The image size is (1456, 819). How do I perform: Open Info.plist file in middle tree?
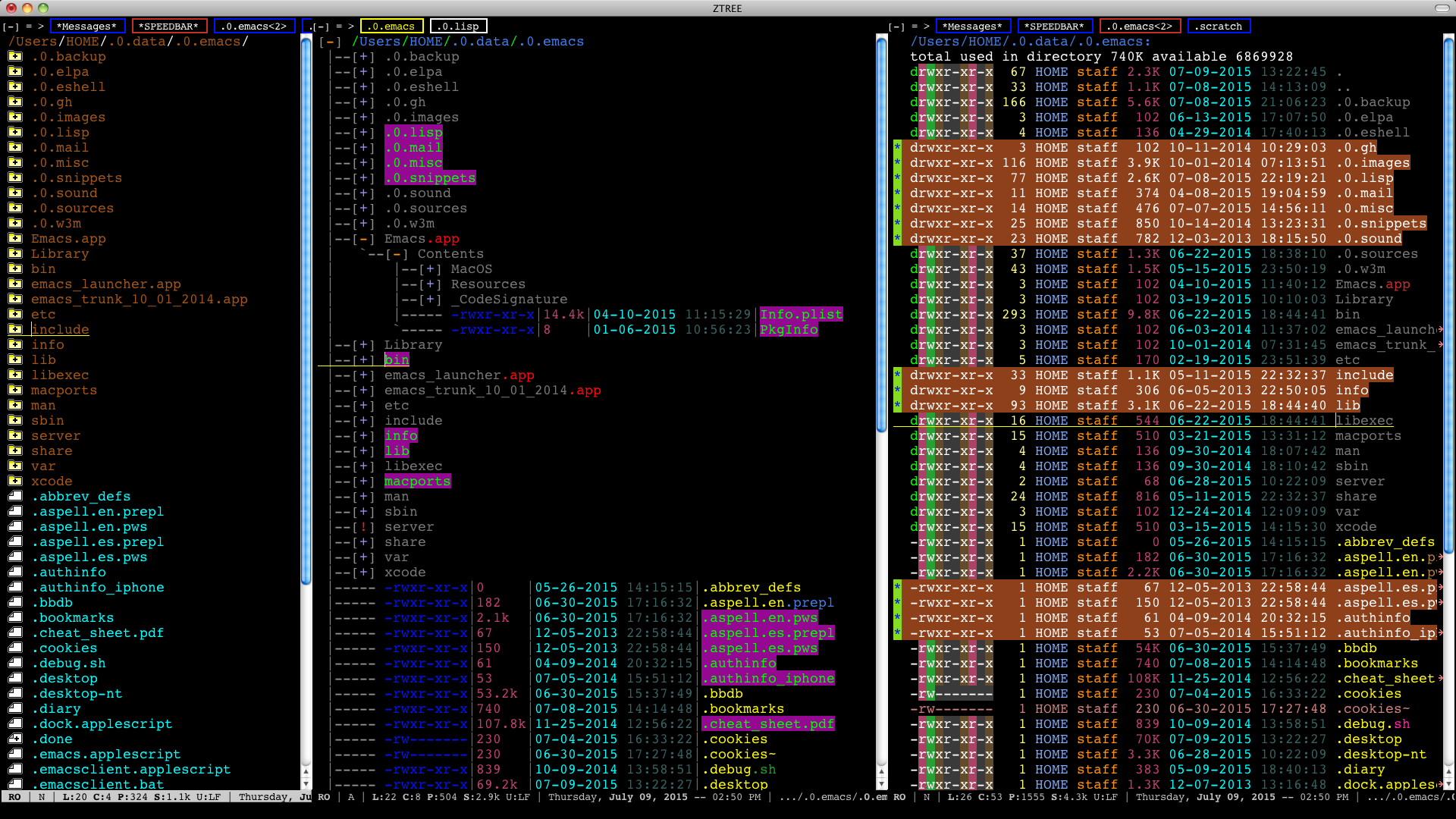pyautogui.click(x=802, y=315)
